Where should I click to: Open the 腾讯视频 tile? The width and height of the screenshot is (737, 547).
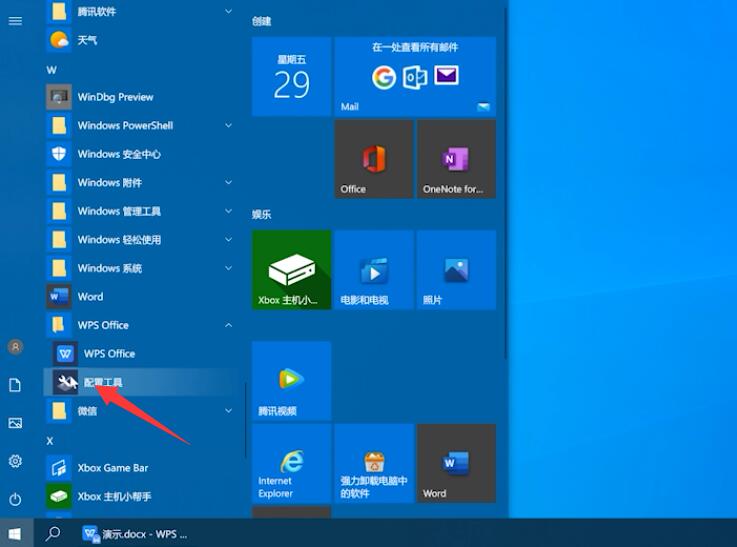[291, 381]
